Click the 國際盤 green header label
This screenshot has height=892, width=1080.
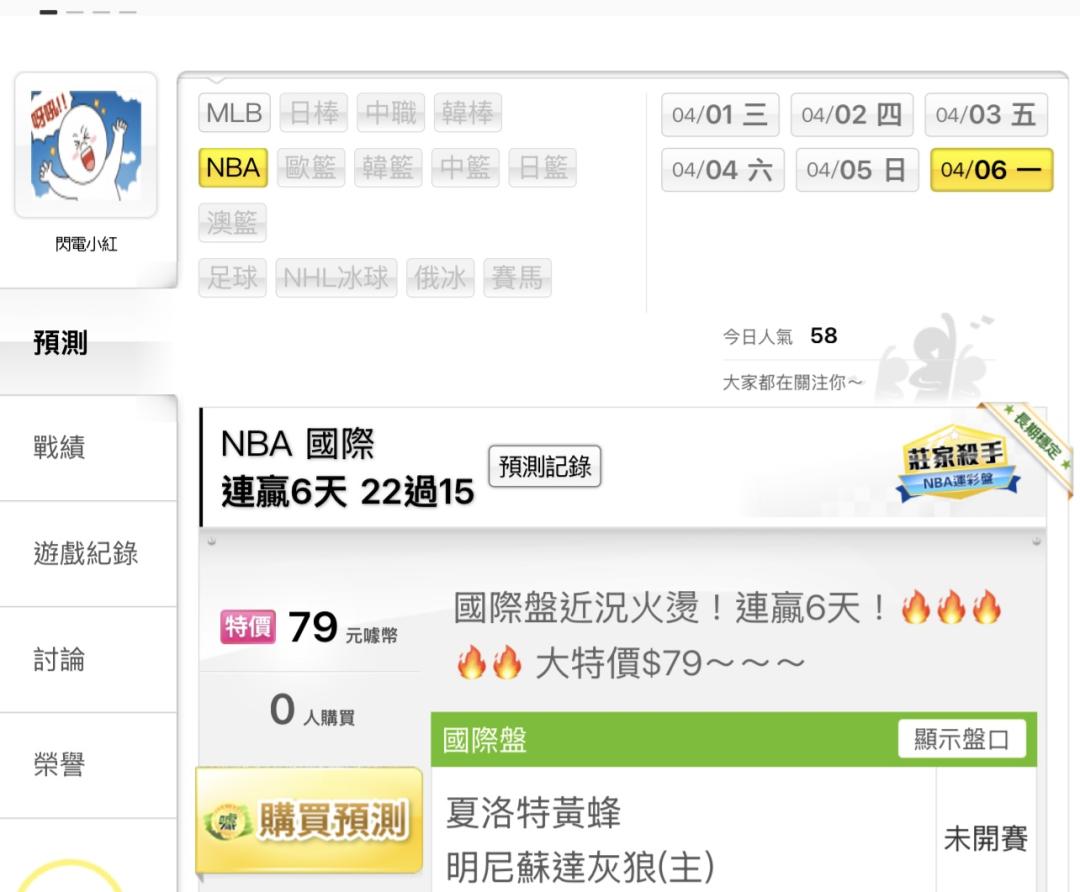click(485, 740)
